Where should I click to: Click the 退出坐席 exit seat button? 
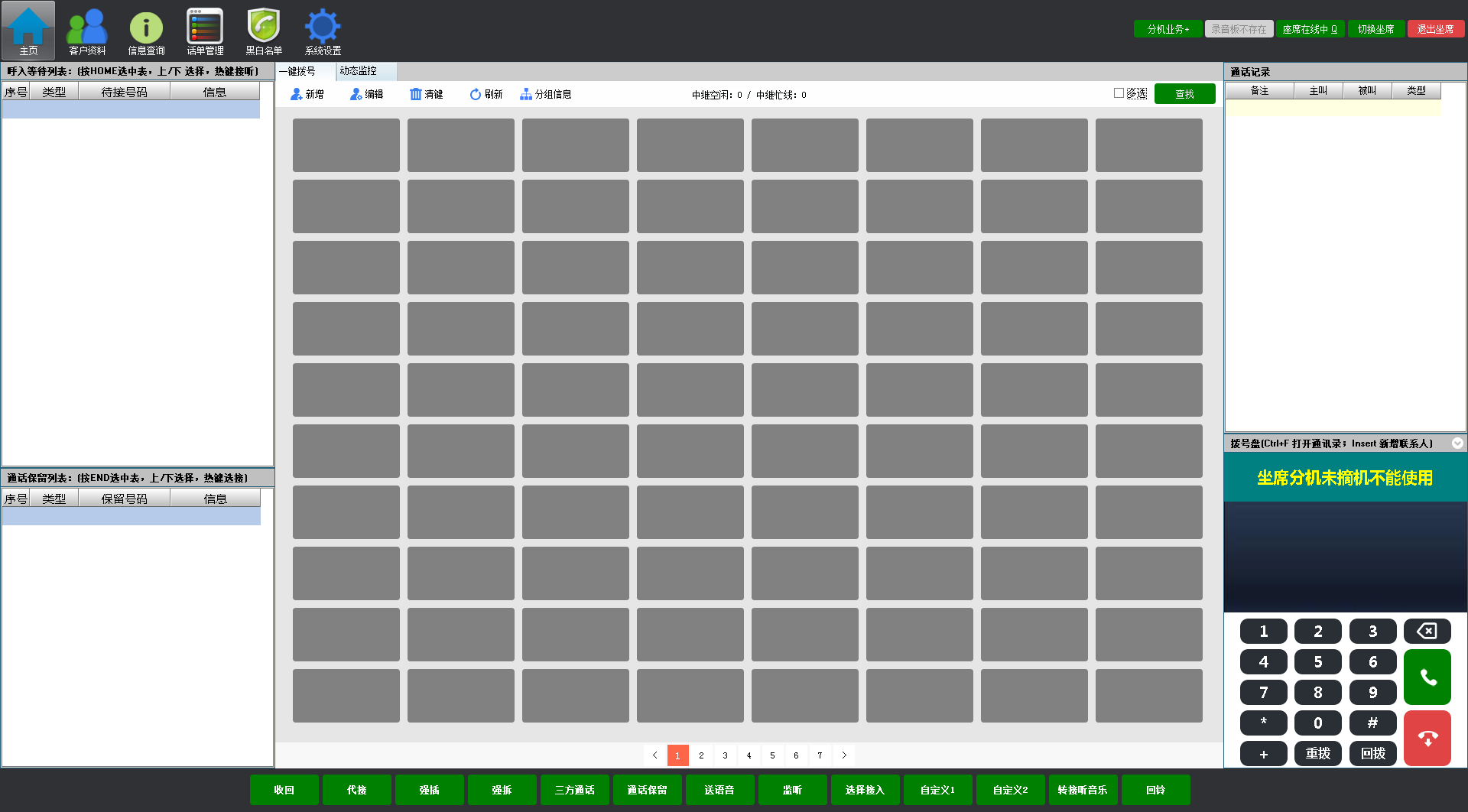(1435, 29)
